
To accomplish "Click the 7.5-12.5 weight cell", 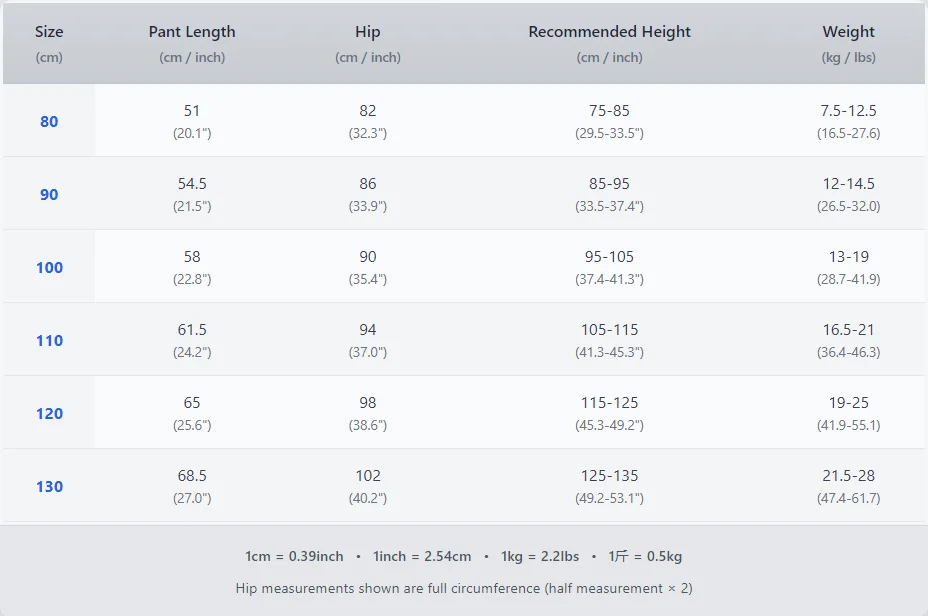I will tap(848, 111).
